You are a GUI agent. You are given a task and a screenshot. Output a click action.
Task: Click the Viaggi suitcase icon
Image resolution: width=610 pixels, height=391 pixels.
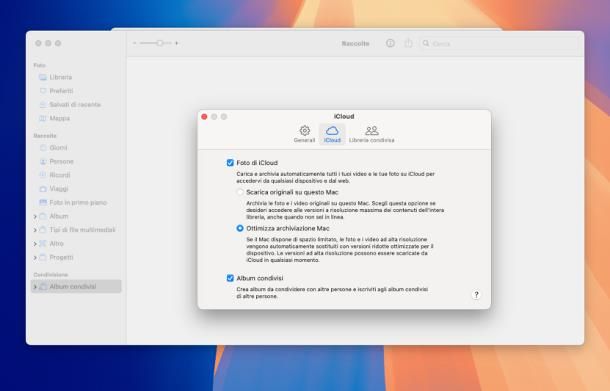coord(43,189)
